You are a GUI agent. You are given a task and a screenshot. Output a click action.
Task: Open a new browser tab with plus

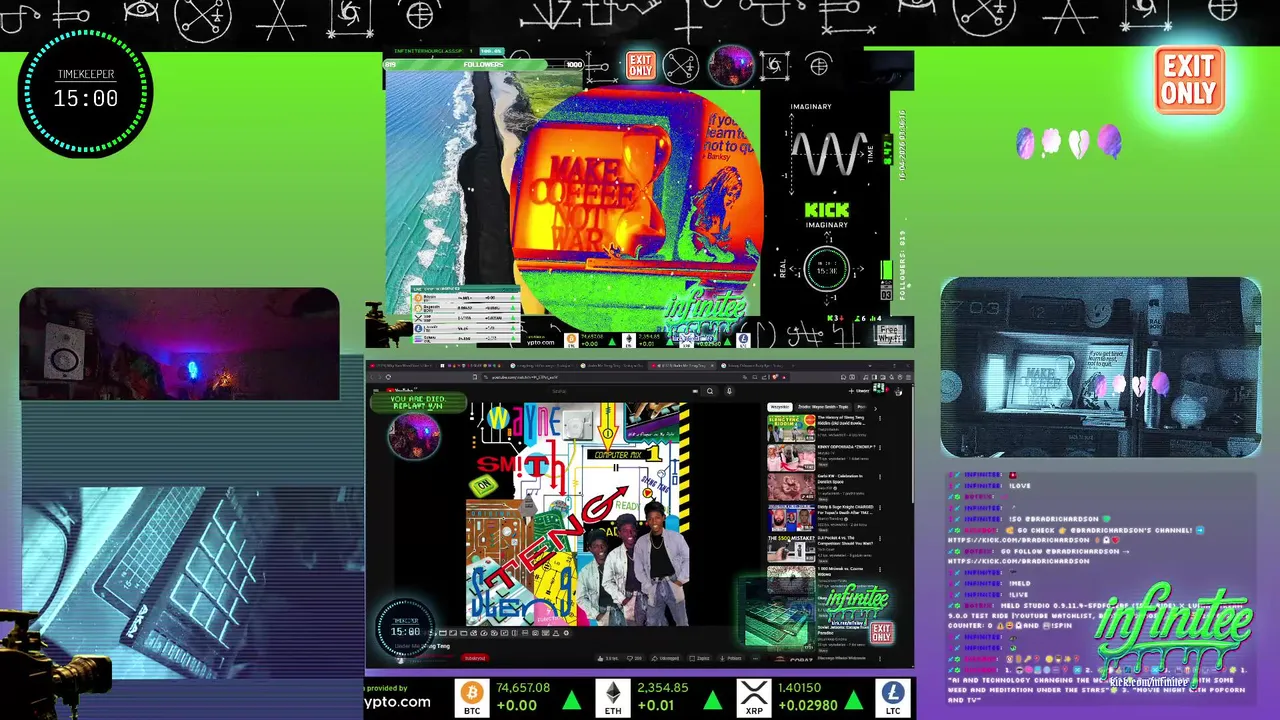point(792,366)
